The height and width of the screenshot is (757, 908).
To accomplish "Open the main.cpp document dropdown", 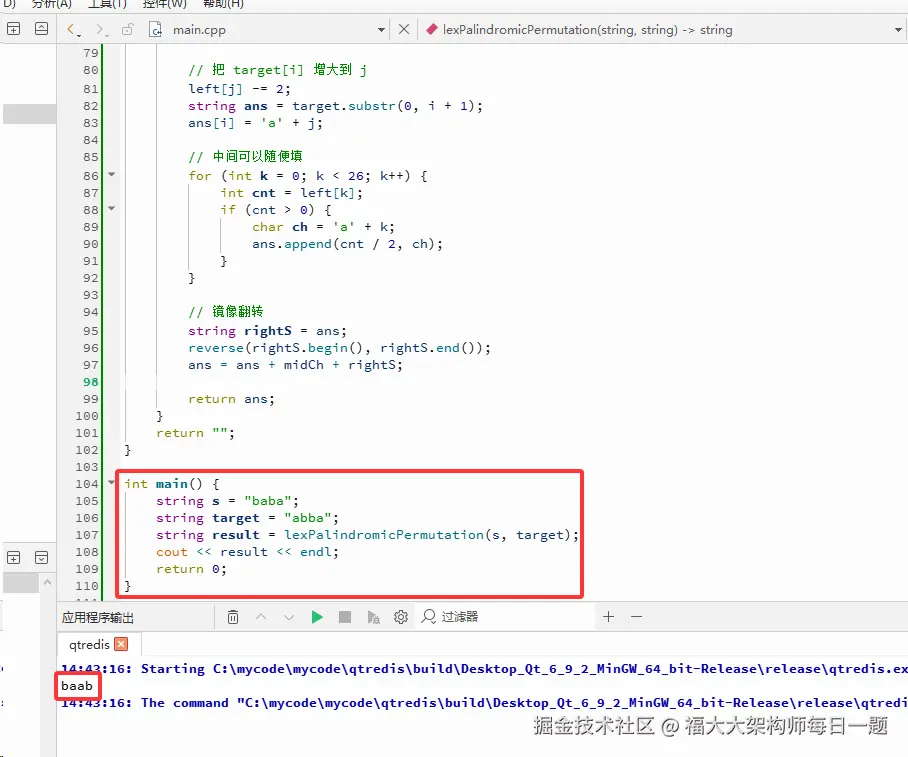I will tap(381, 30).
